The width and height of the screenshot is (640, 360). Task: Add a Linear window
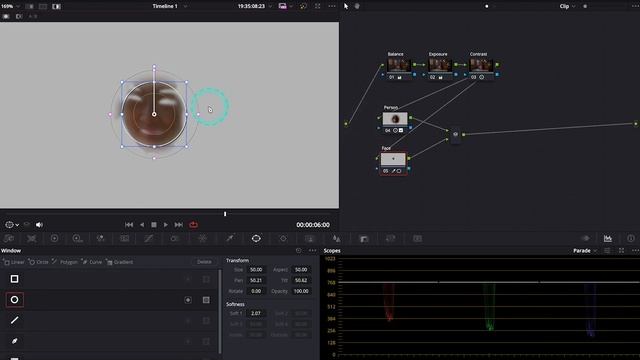[x=14, y=262]
